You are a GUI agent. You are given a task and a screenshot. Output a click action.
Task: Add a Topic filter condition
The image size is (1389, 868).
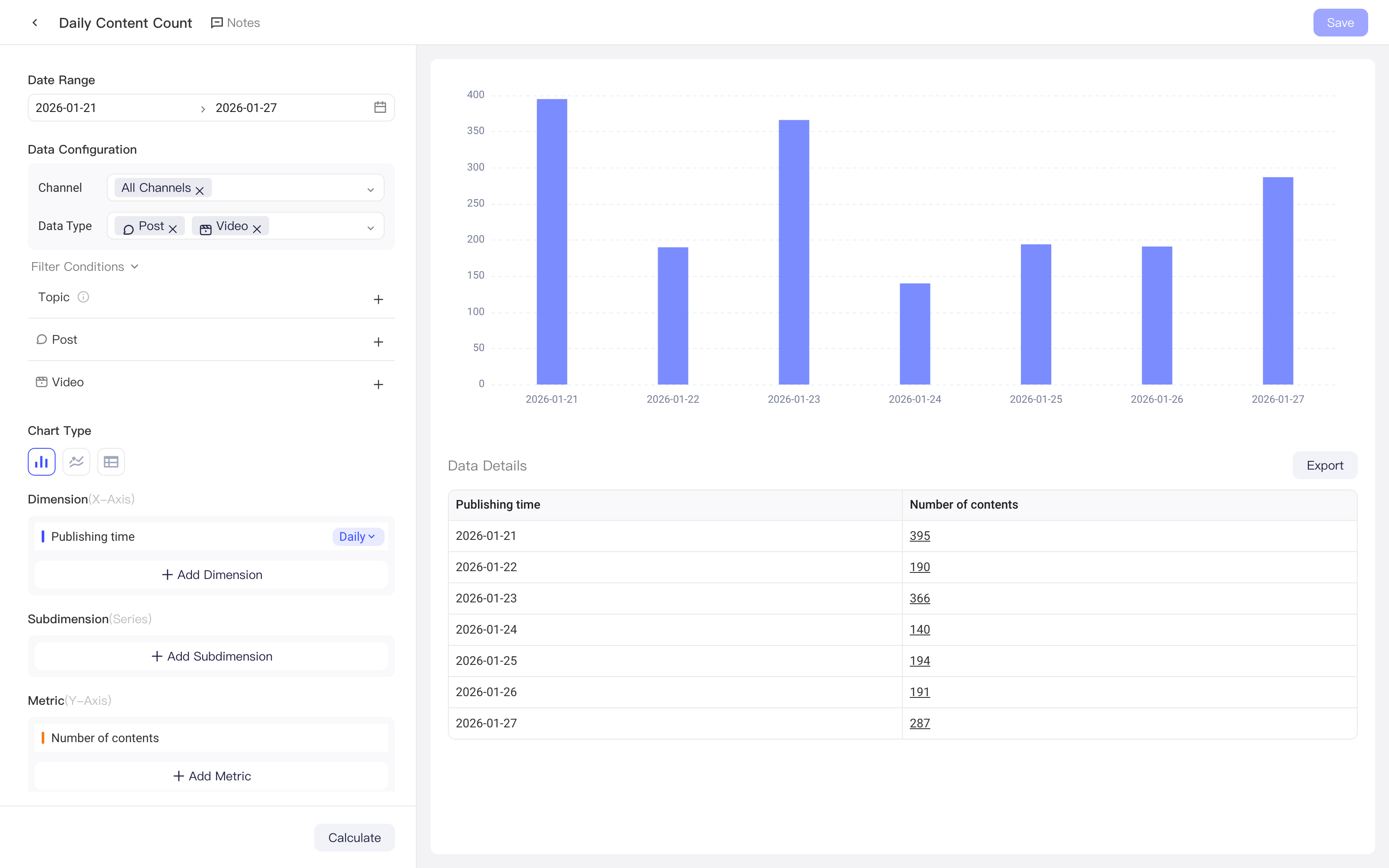(378, 299)
